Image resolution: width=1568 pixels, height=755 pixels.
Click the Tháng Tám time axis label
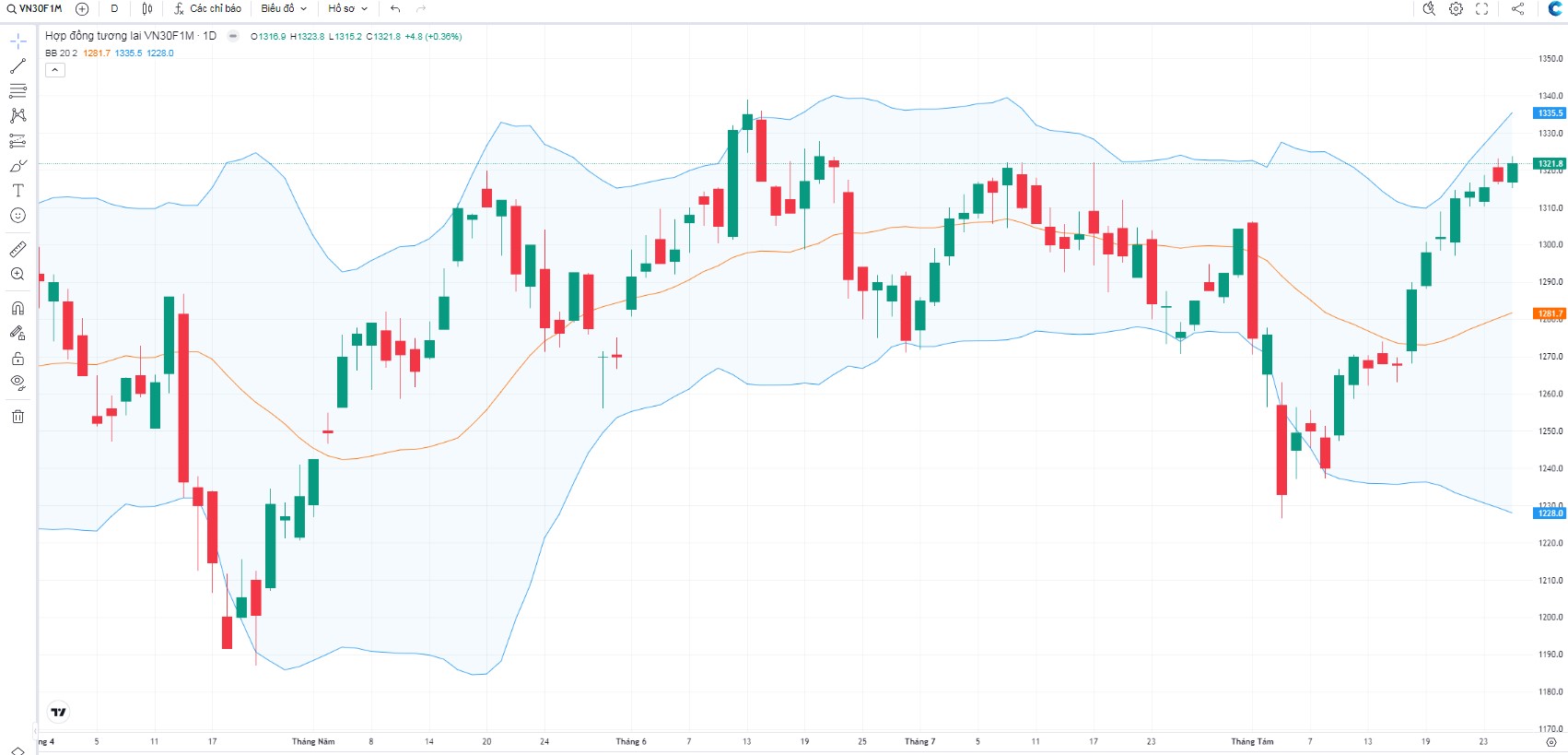(1252, 741)
